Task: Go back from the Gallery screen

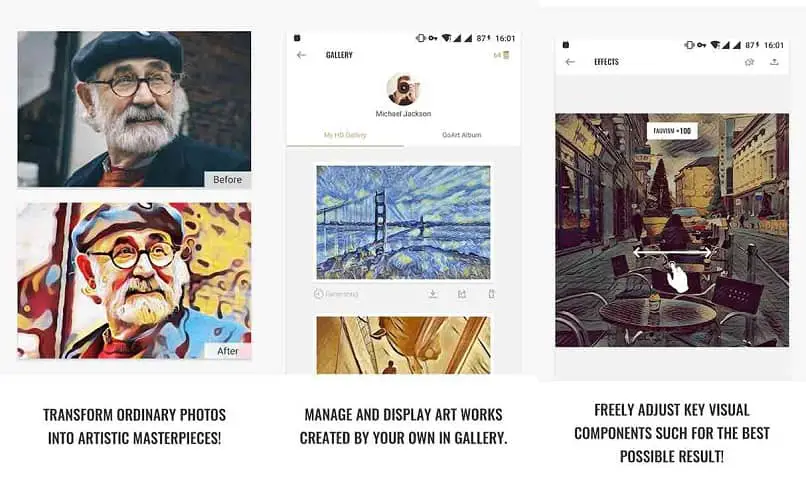Action: (301, 55)
